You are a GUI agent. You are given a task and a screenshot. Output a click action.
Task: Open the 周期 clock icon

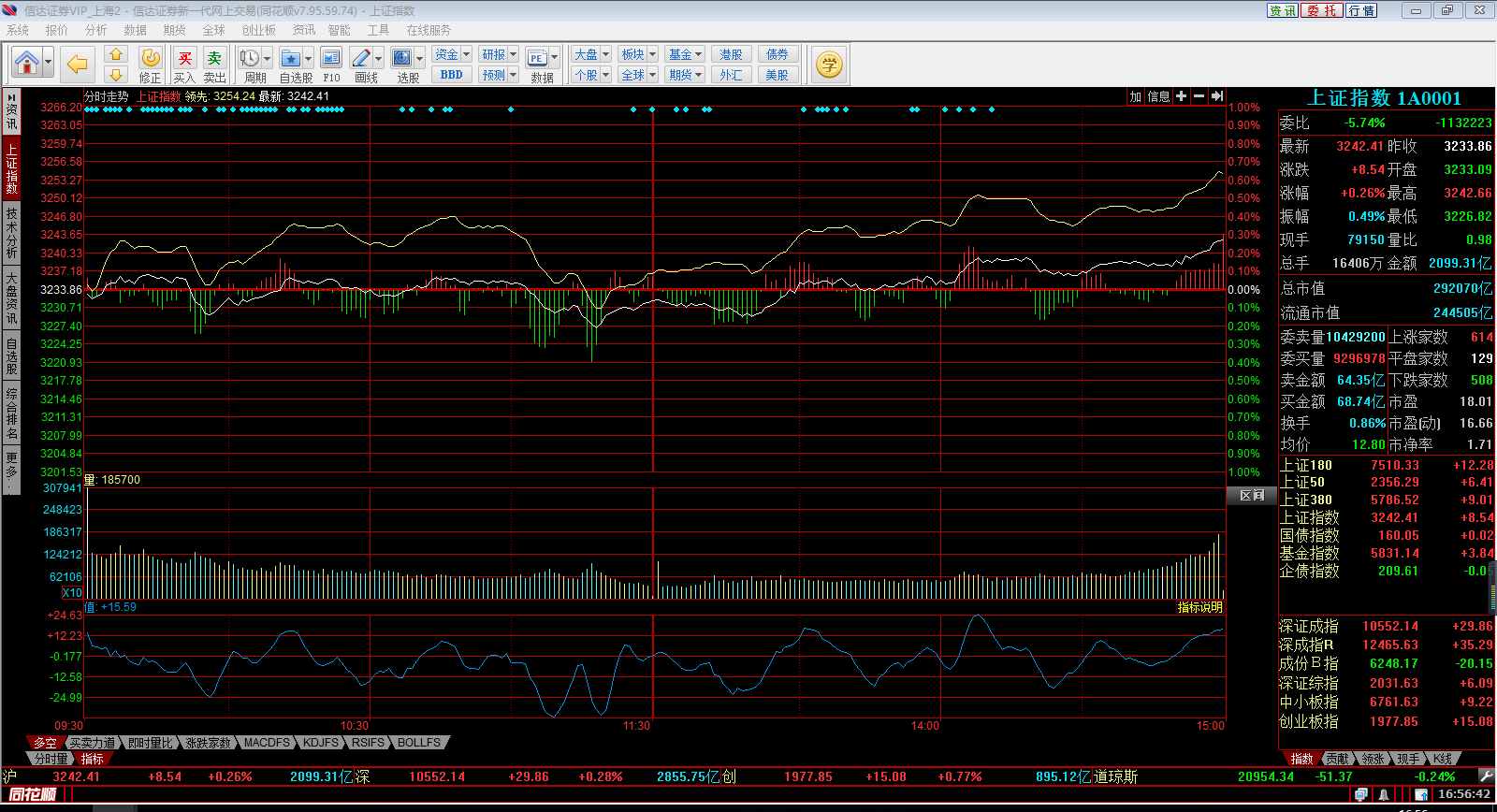pyautogui.click(x=249, y=58)
